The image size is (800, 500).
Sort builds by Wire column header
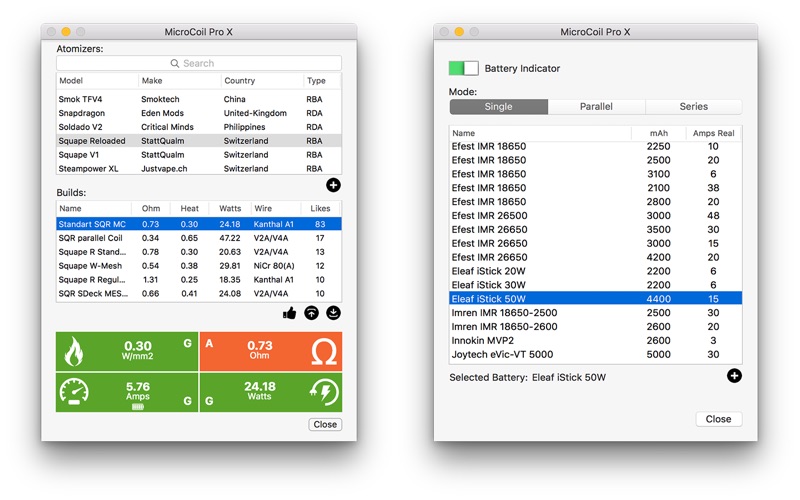pyautogui.click(x=275, y=208)
